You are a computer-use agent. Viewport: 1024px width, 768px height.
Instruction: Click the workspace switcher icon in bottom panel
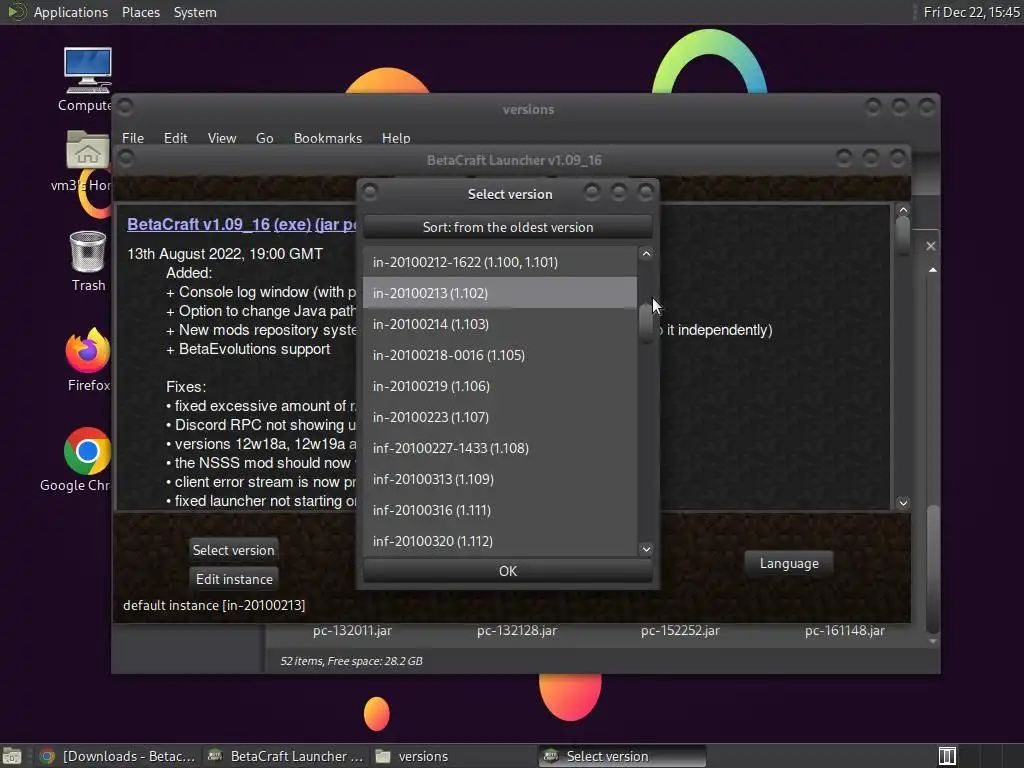pyautogui.click(x=947, y=756)
